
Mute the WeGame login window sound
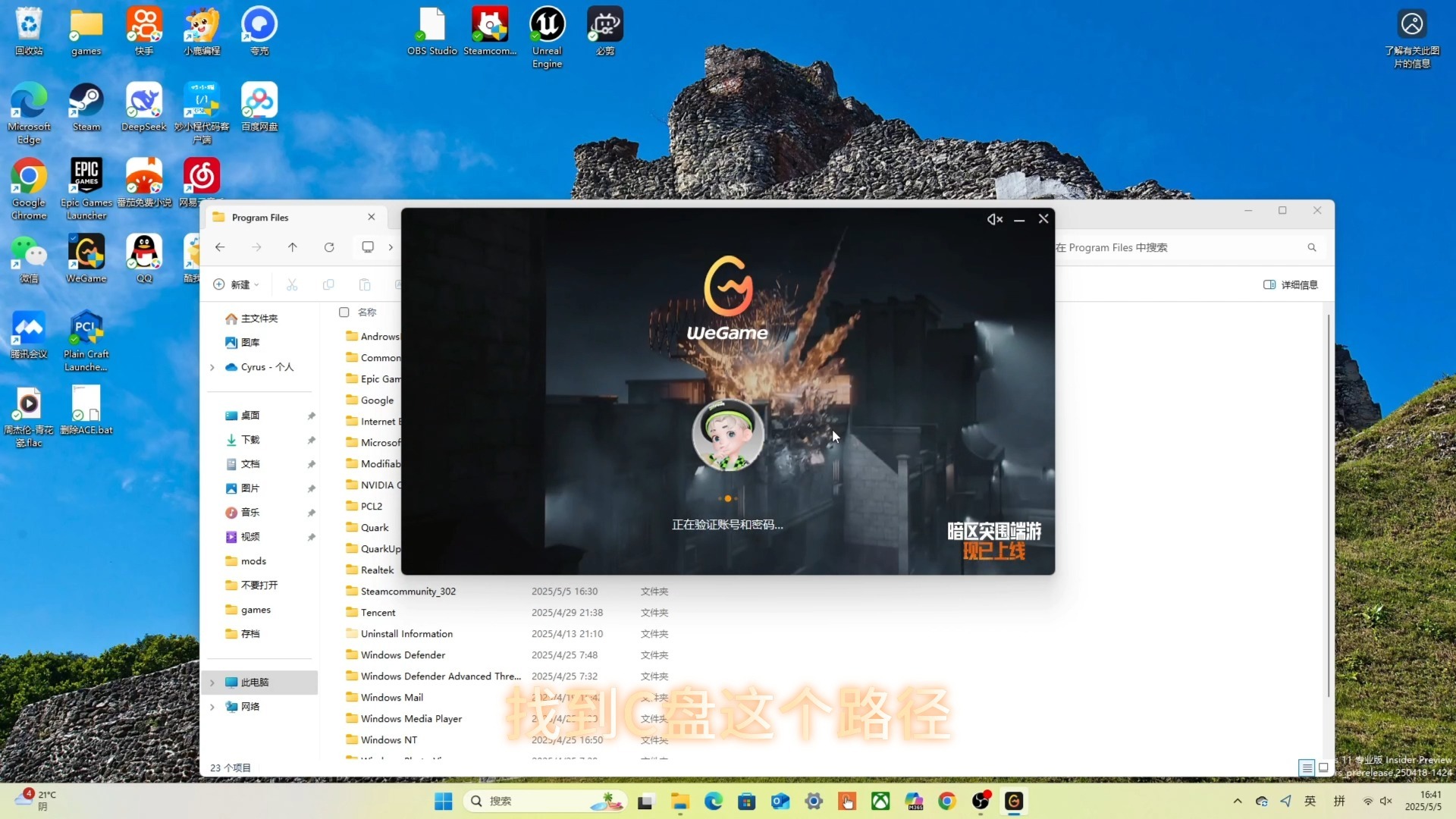coord(994,219)
